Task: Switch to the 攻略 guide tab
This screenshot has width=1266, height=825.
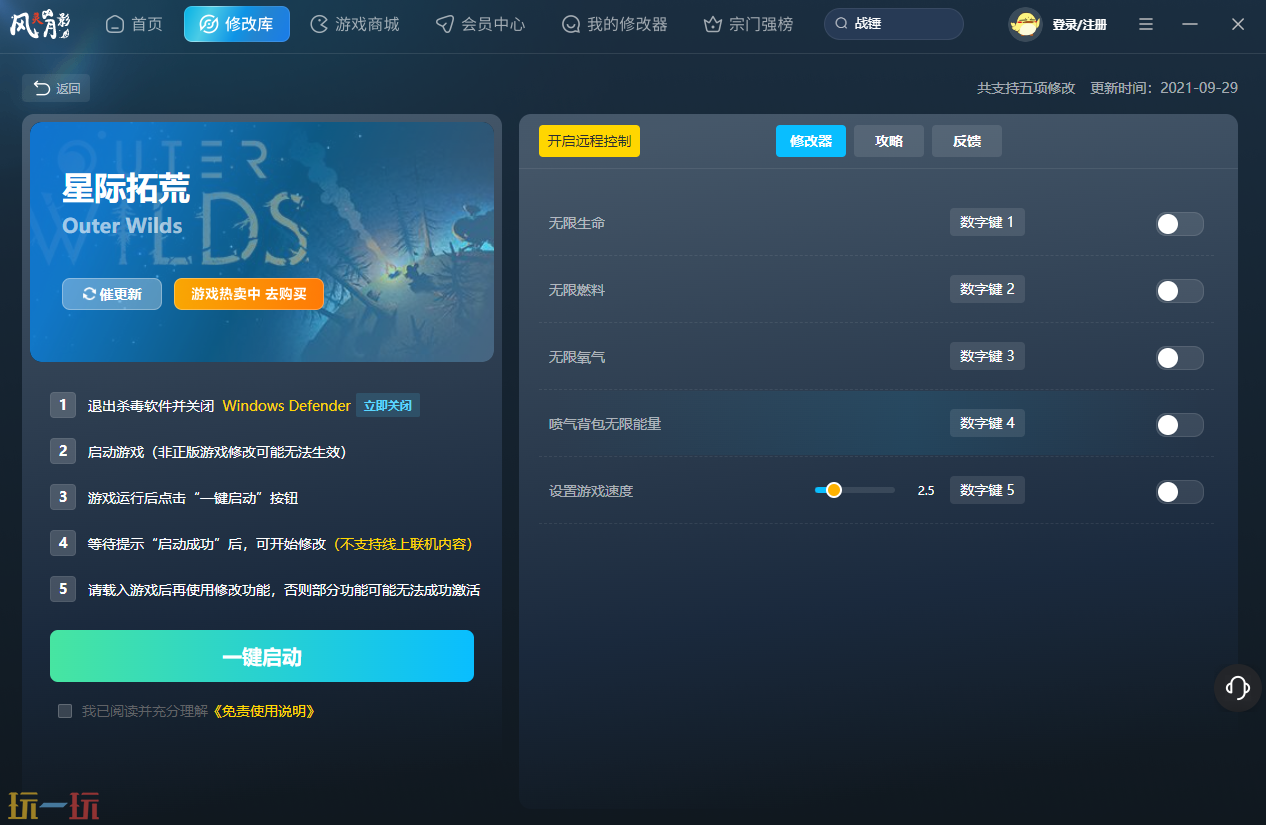Action: pyautogui.click(x=889, y=141)
